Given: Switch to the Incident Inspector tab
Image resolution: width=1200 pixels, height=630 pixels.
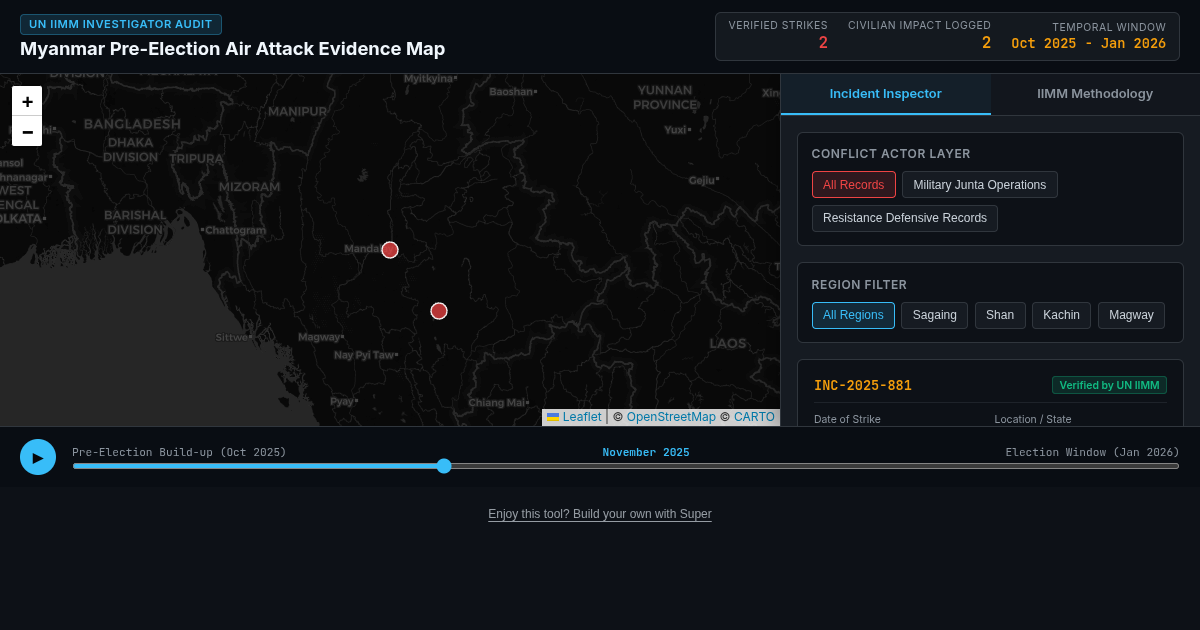Looking at the screenshot, I should pyautogui.click(x=886, y=94).
